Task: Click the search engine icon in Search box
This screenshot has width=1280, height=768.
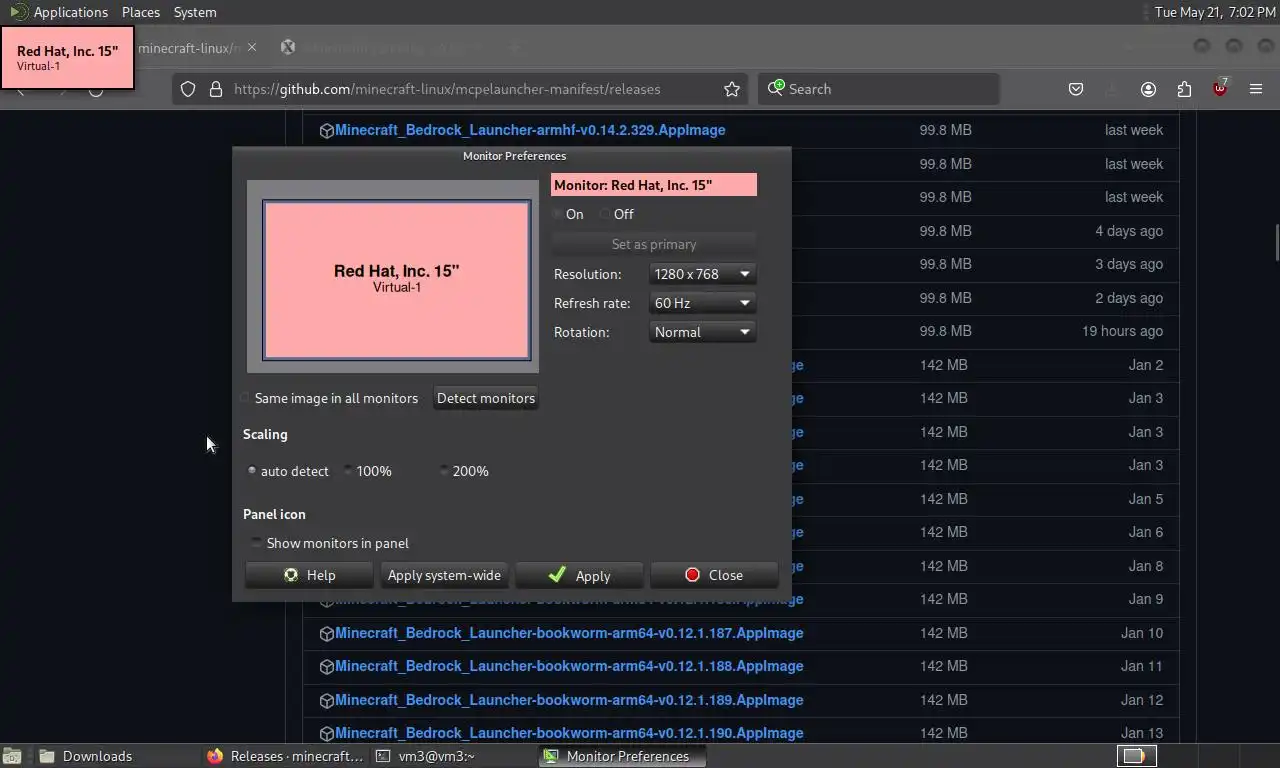Action: [x=775, y=88]
